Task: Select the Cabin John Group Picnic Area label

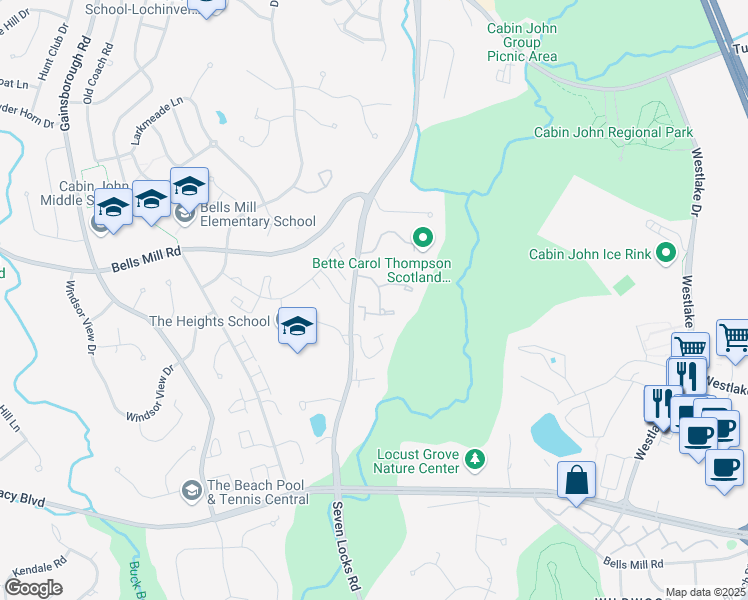Action: pos(522,42)
